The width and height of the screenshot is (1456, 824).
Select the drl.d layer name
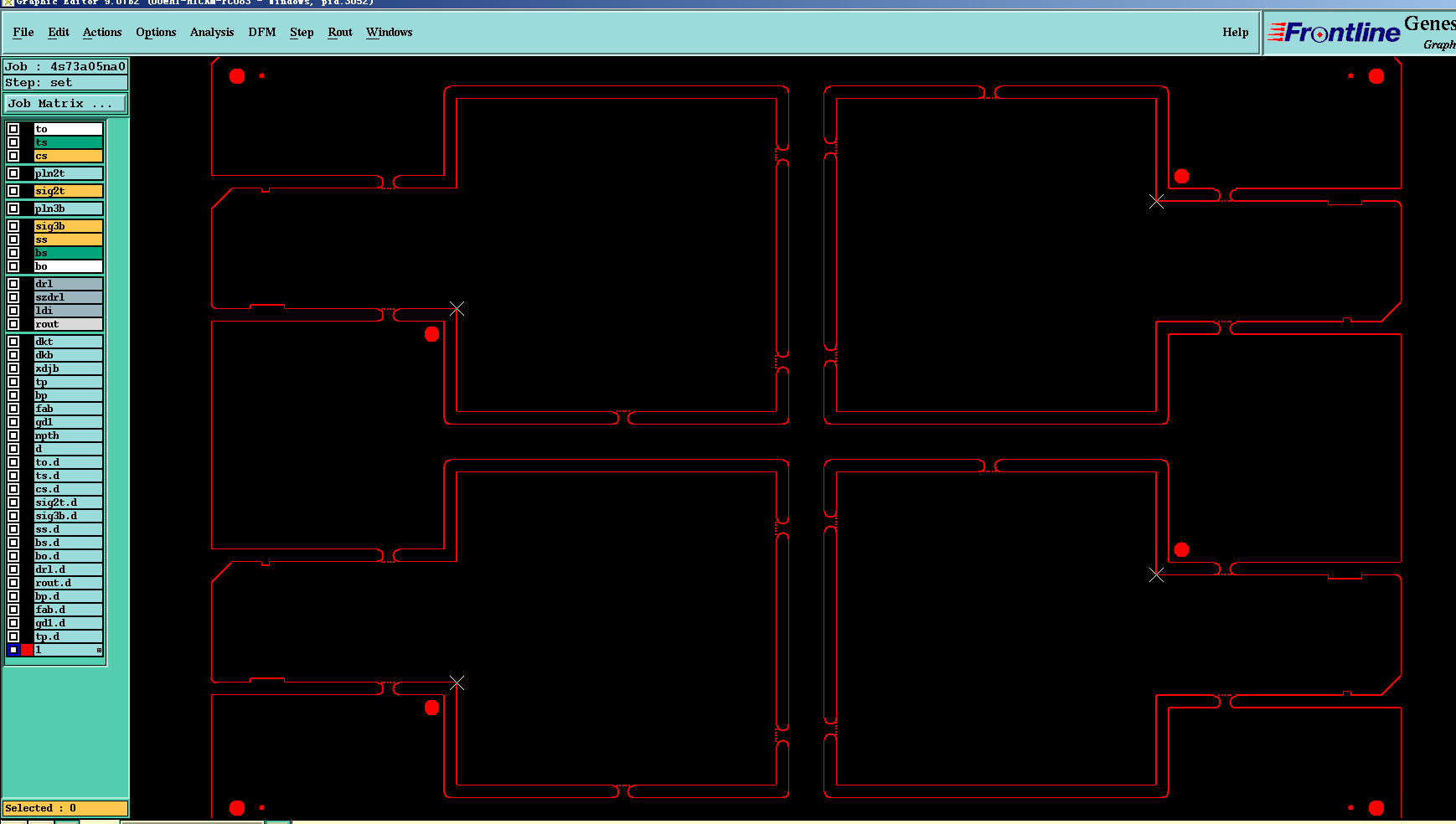68,569
